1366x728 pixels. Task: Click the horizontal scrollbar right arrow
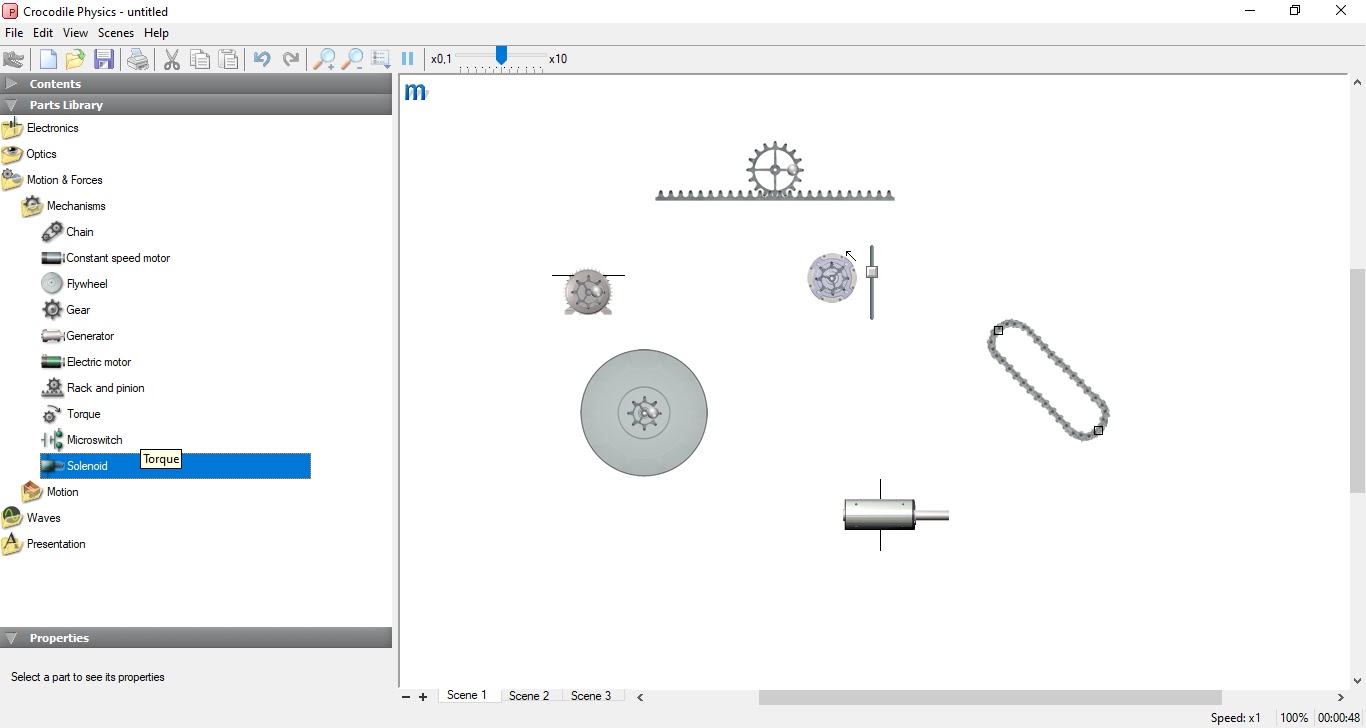coord(1341,697)
